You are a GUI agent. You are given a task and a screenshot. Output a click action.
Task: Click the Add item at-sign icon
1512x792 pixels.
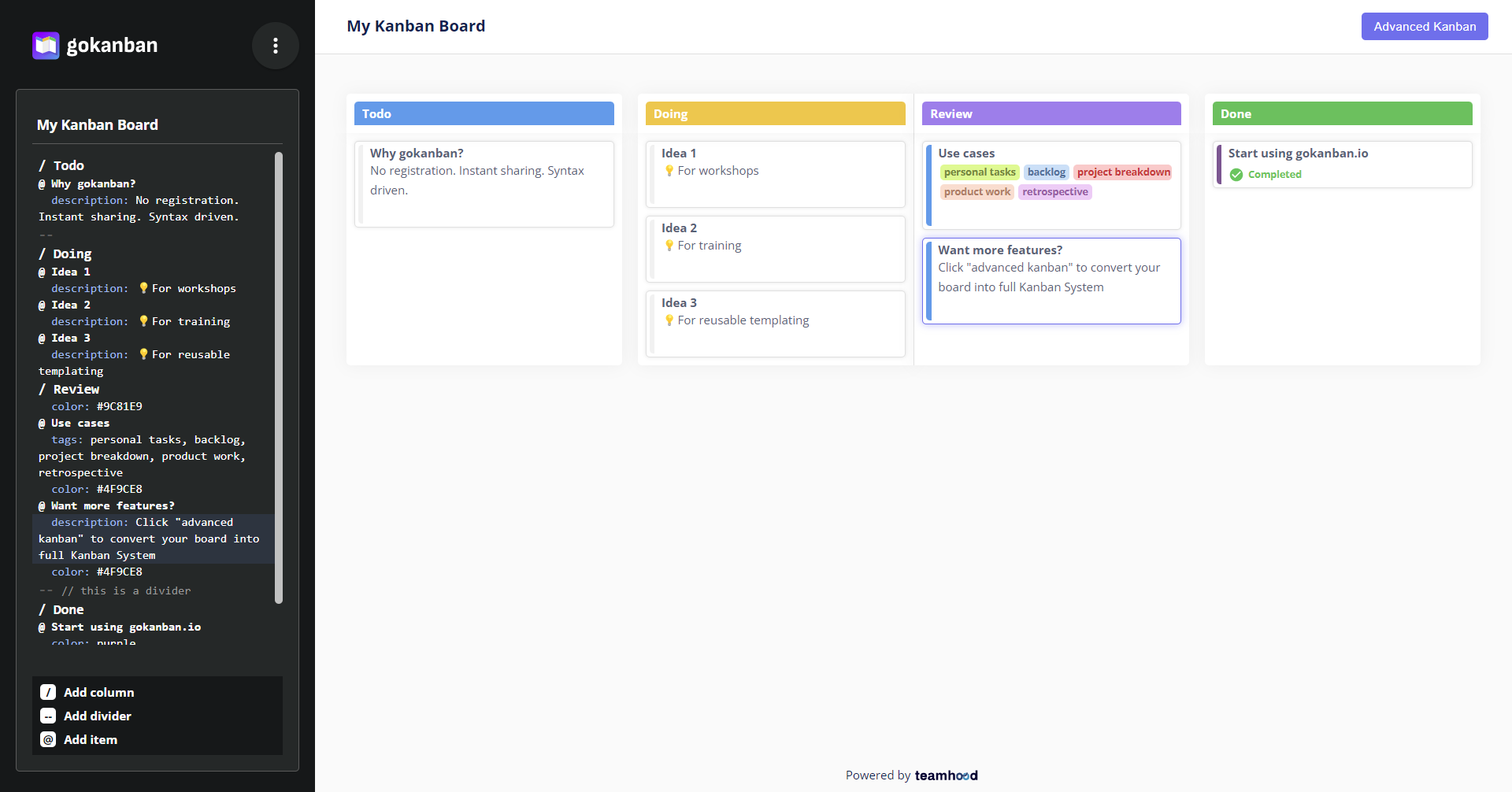pos(48,739)
